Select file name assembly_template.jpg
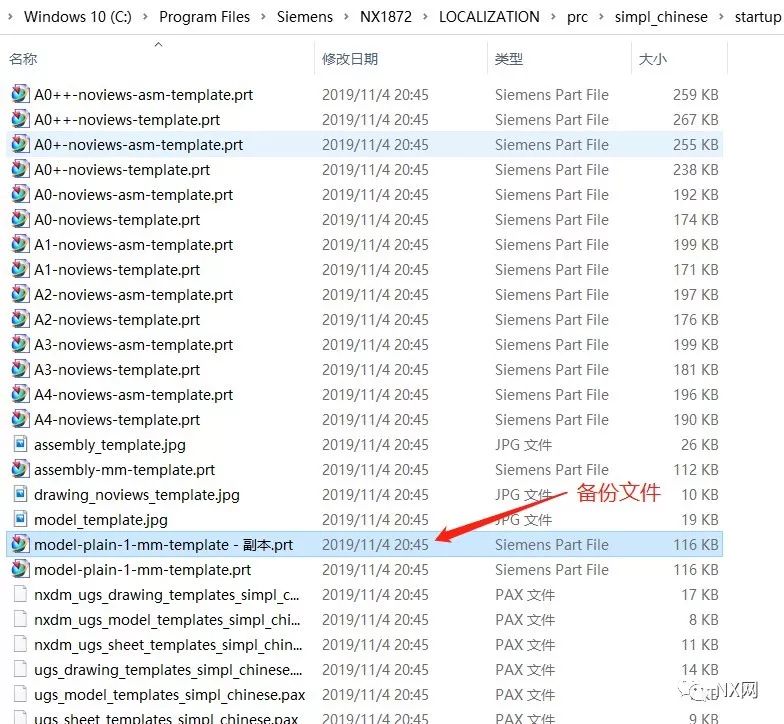The height and width of the screenshot is (724, 784). pyautogui.click(x=110, y=444)
